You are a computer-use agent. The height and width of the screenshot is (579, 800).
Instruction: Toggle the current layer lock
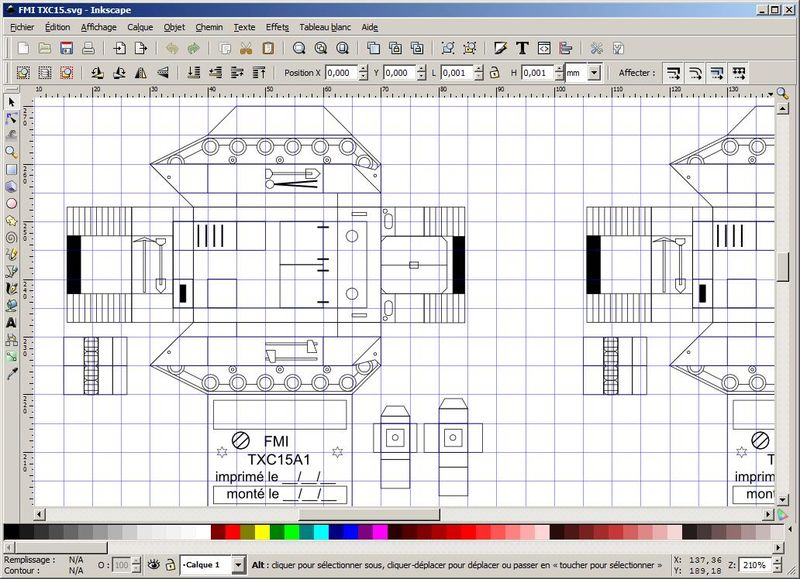click(x=170, y=565)
